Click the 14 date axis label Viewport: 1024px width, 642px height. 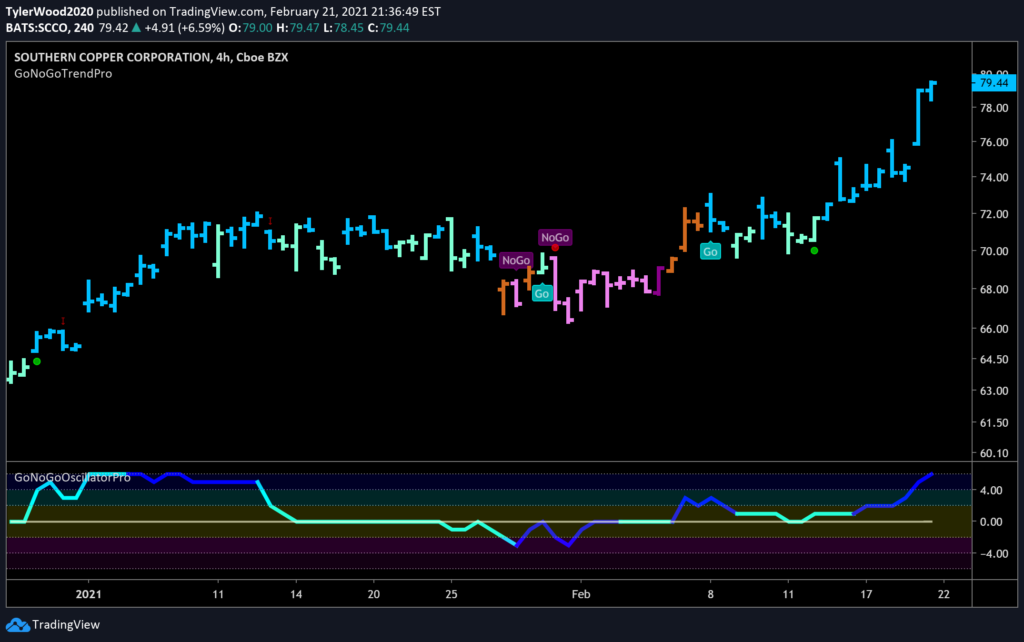pyautogui.click(x=296, y=594)
